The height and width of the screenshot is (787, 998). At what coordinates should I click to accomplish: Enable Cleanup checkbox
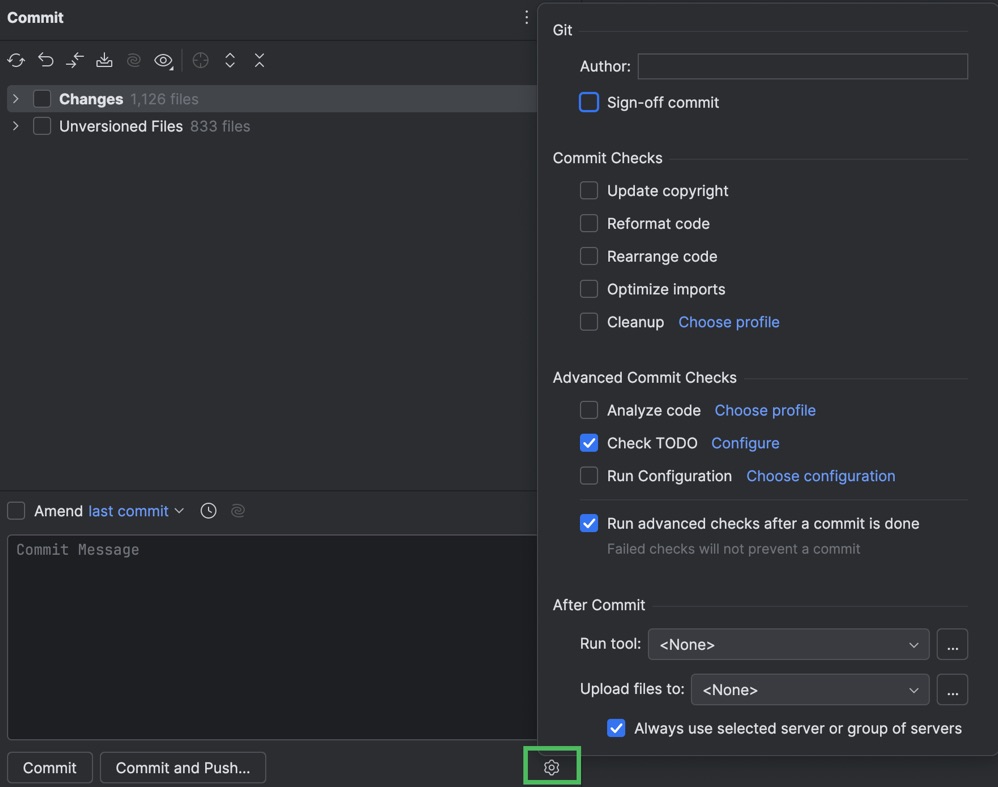coord(589,322)
